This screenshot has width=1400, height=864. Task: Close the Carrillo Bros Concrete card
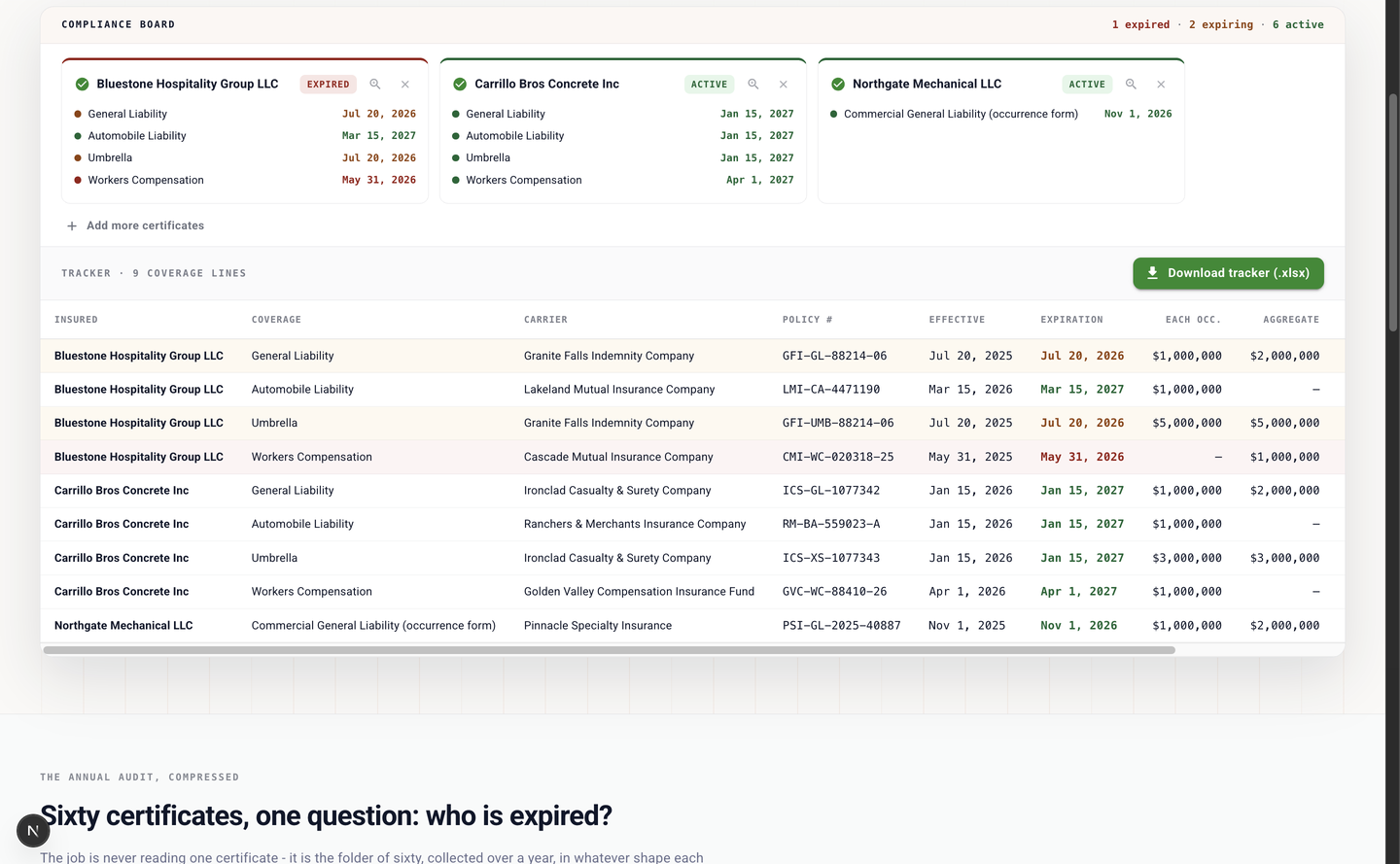[x=784, y=85]
